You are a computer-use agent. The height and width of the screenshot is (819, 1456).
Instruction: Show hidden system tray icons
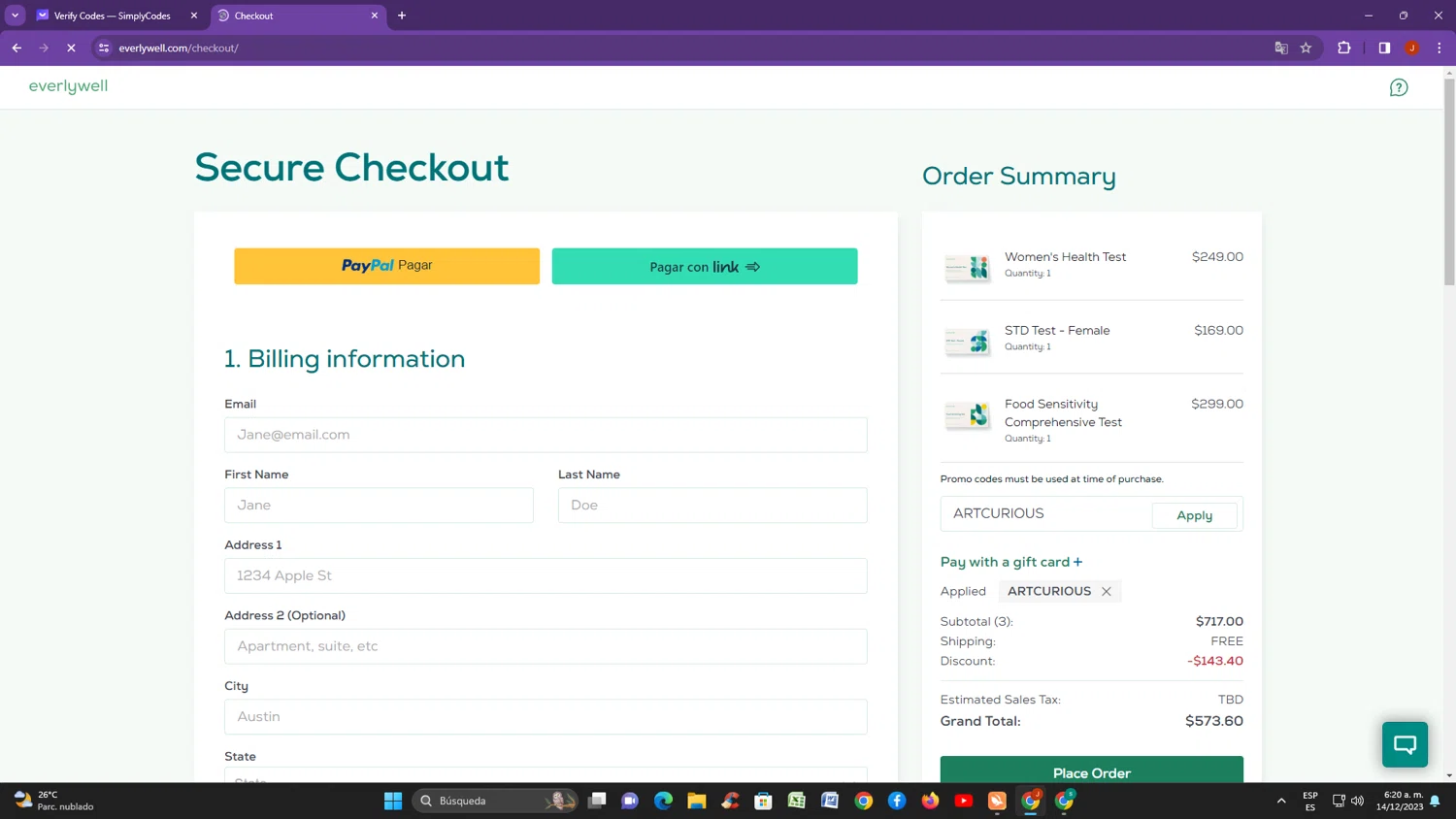click(1281, 801)
